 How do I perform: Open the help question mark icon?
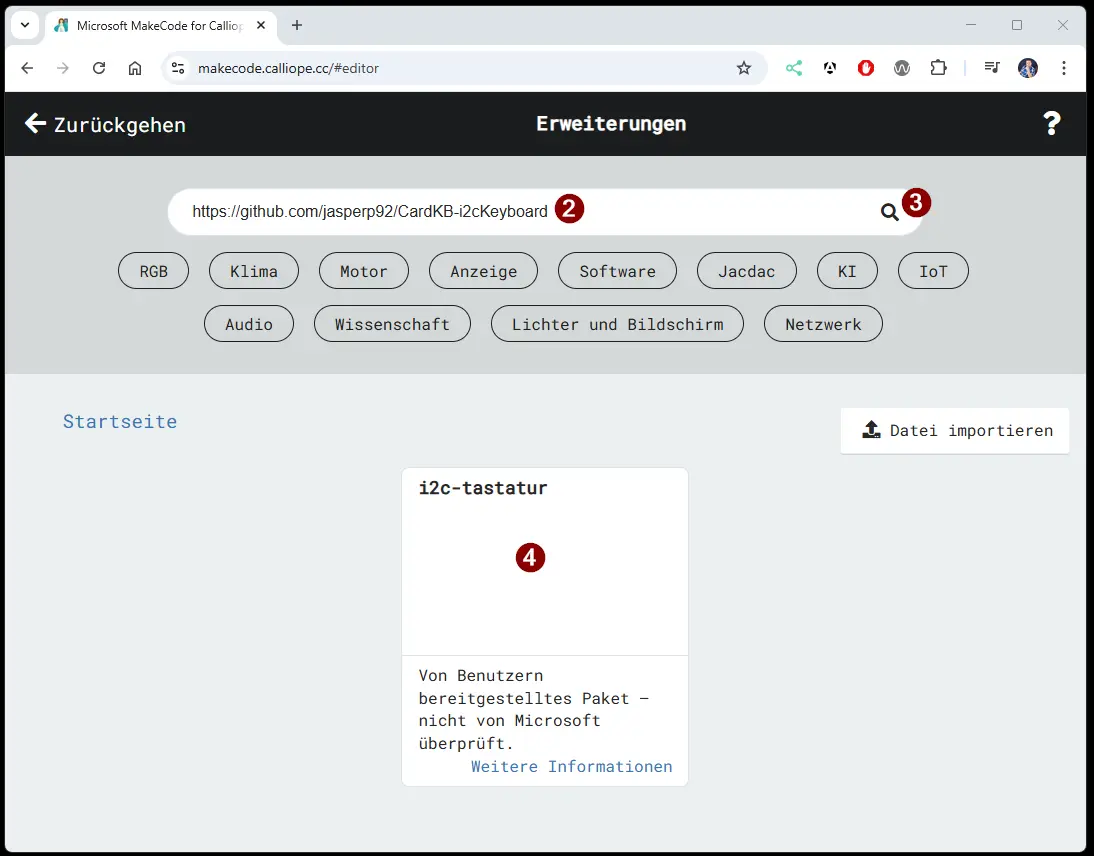click(1051, 124)
